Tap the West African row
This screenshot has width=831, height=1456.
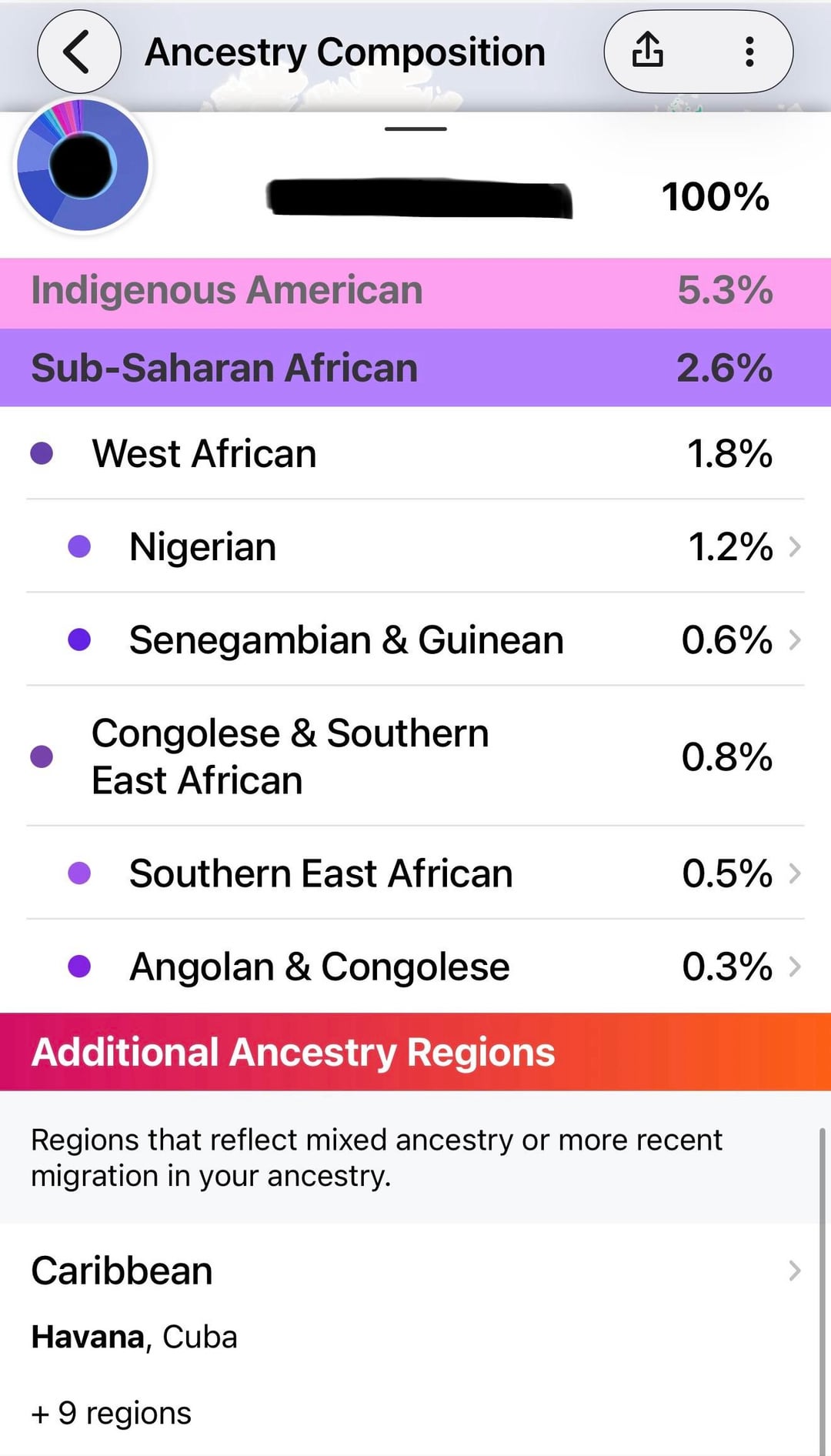415,453
